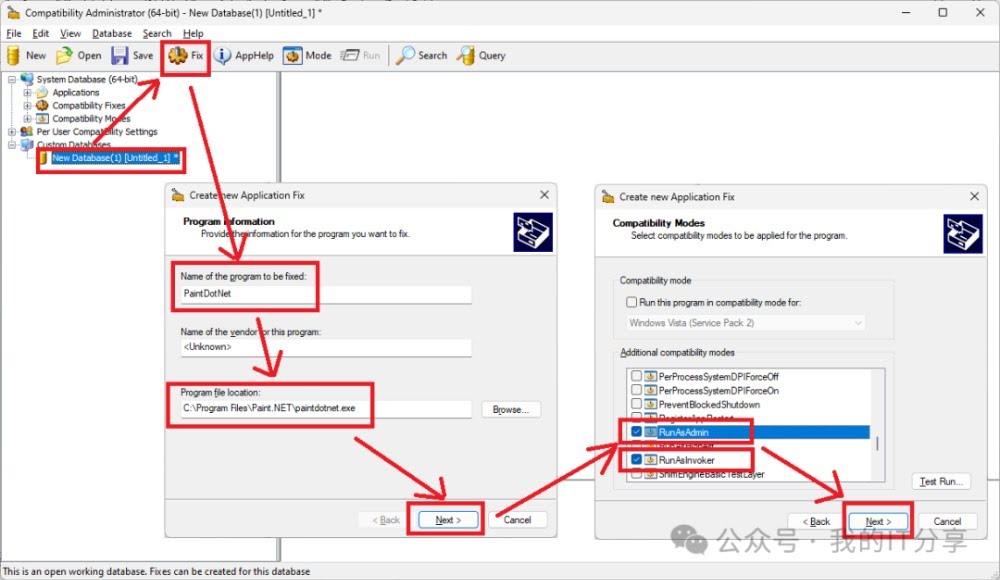Open the Database menu
Screen dimensions: 1000x580
click(x=112, y=34)
